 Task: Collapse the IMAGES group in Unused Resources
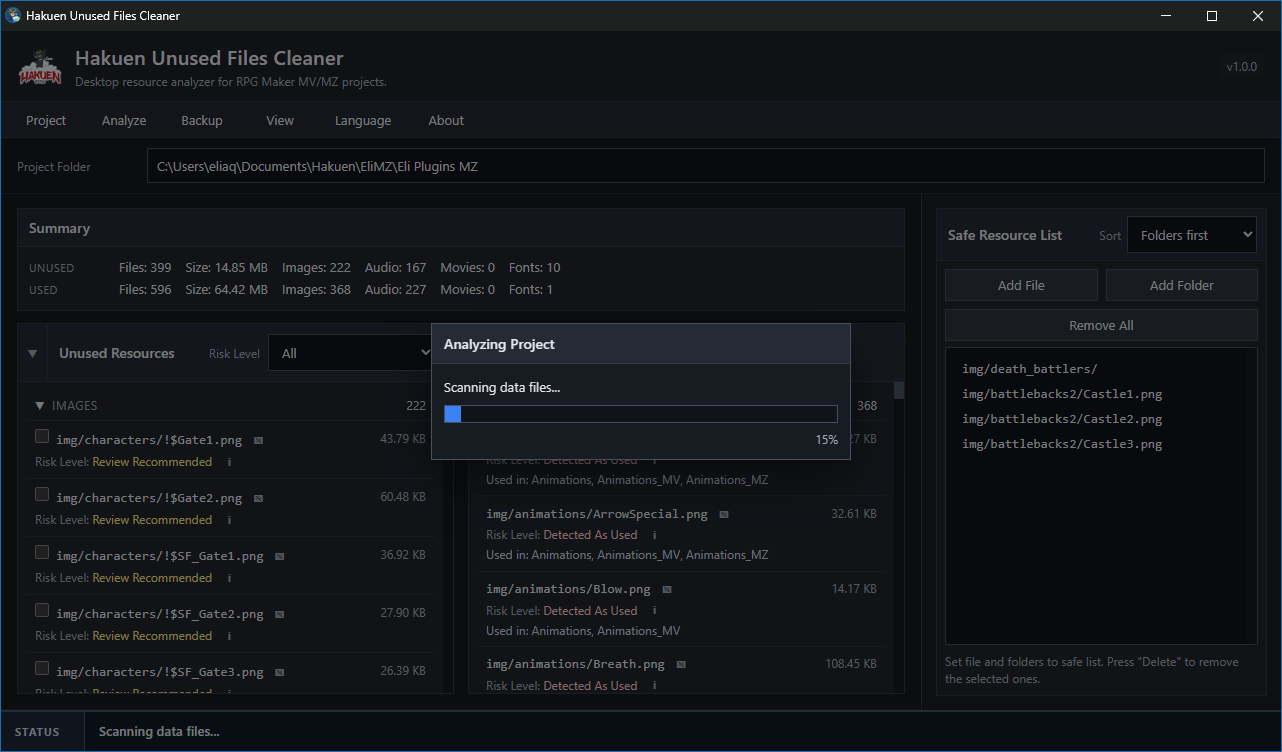pos(40,406)
